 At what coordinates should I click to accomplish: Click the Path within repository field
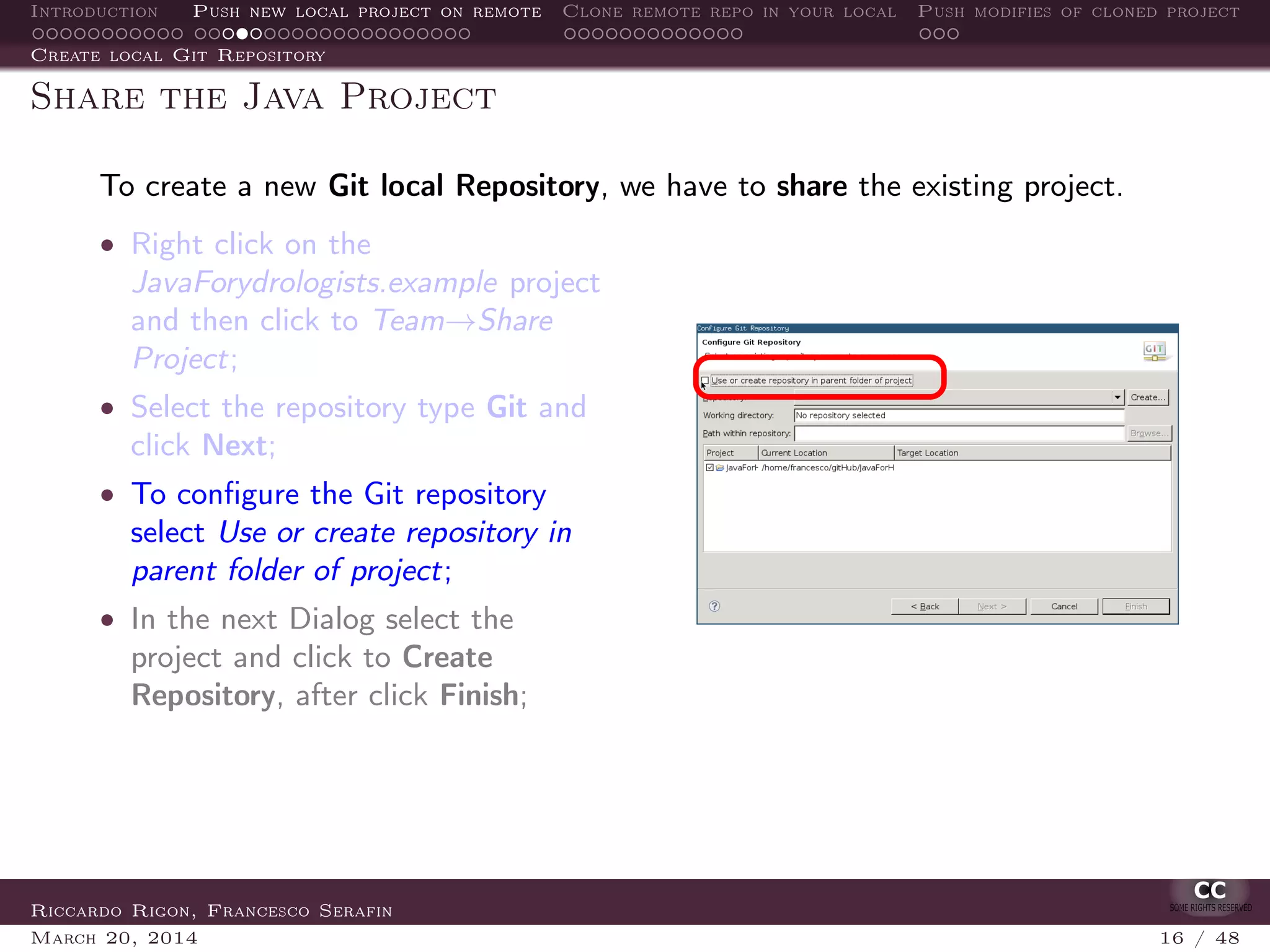point(959,433)
